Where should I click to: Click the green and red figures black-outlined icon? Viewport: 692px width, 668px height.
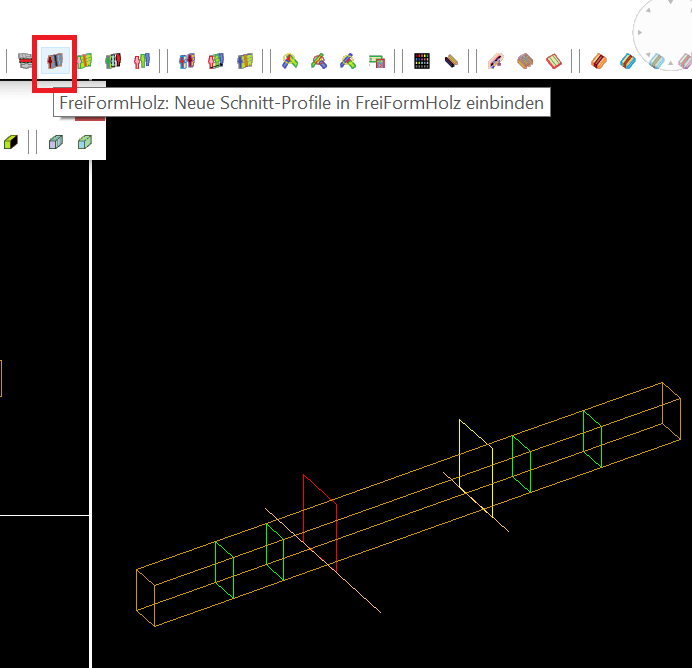click(113, 61)
